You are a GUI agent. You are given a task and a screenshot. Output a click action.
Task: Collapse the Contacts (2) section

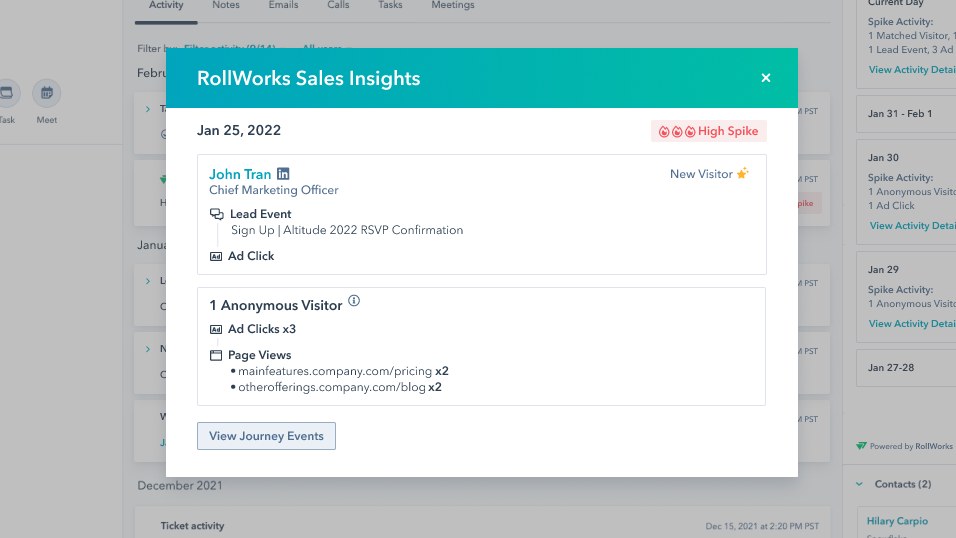(860, 484)
